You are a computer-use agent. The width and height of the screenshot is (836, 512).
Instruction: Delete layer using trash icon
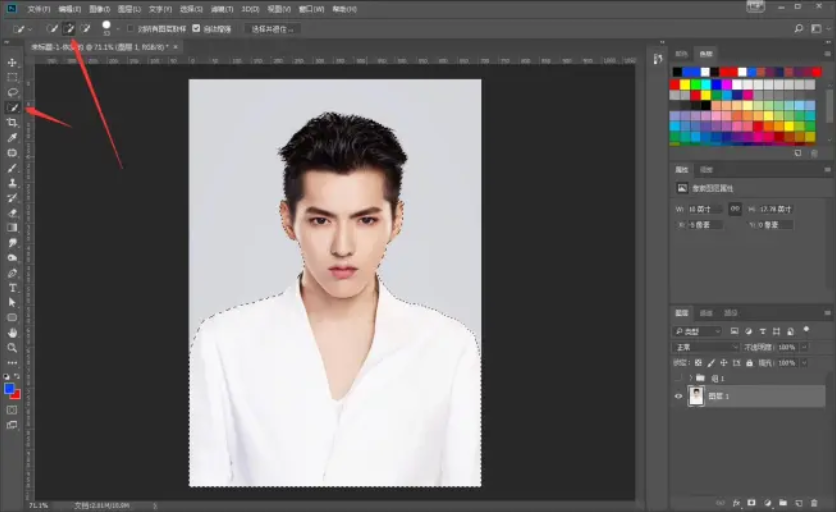[815, 502]
